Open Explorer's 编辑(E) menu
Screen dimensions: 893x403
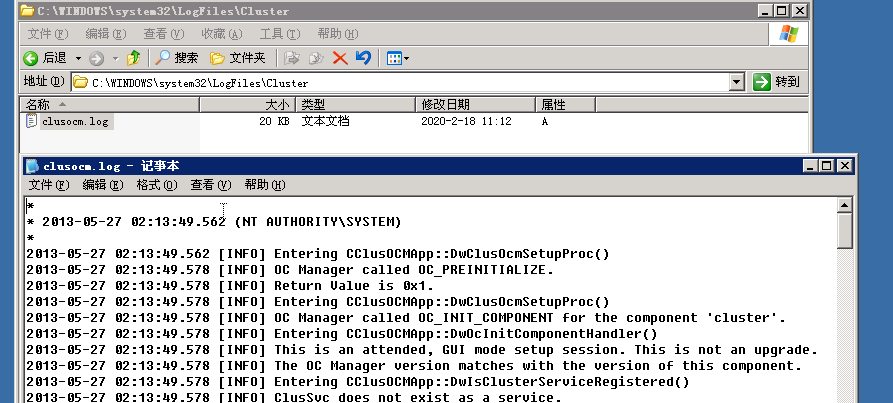pyautogui.click(x=106, y=34)
